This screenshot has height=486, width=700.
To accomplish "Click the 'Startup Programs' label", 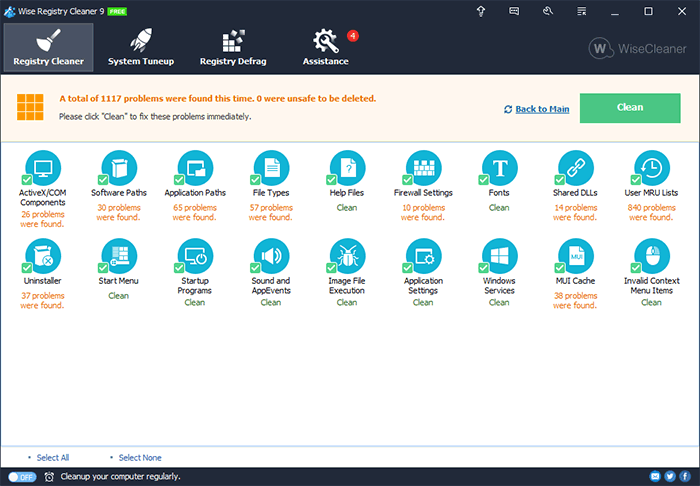I will [195, 286].
